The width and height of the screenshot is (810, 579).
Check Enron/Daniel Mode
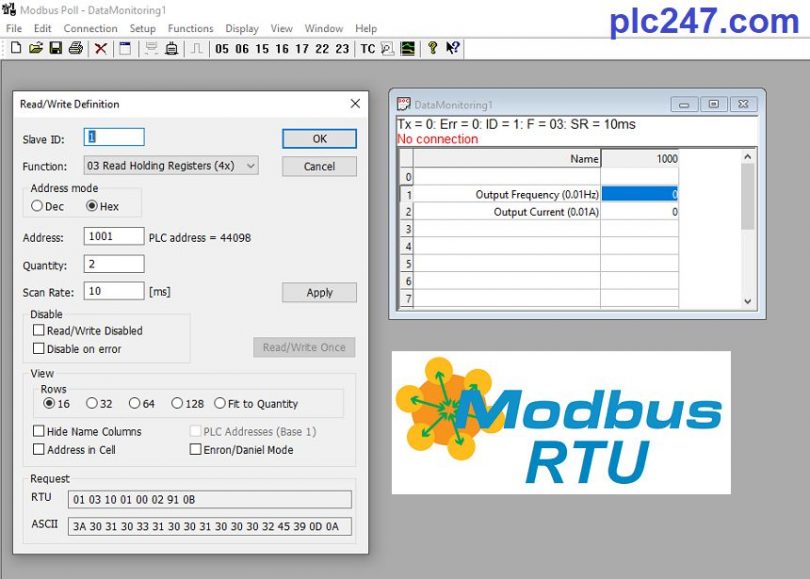pyautogui.click(x=195, y=449)
